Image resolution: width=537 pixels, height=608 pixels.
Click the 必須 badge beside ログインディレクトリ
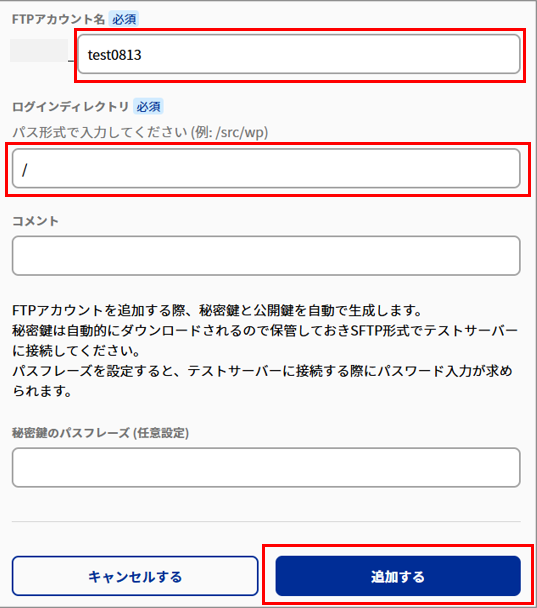tap(148, 106)
